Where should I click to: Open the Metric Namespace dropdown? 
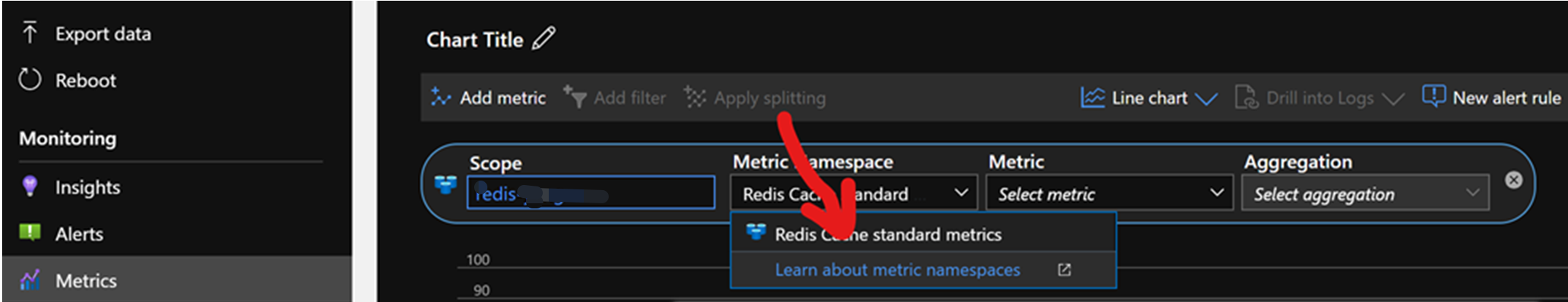click(853, 193)
